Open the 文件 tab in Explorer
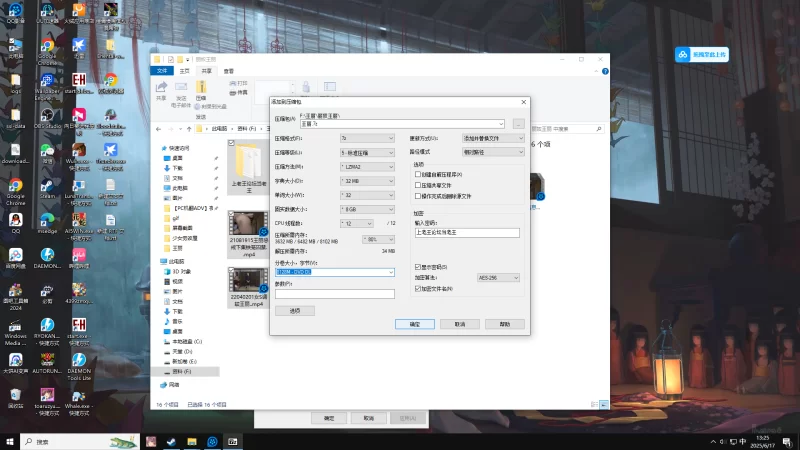The height and width of the screenshot is (450, 800). 162,71
